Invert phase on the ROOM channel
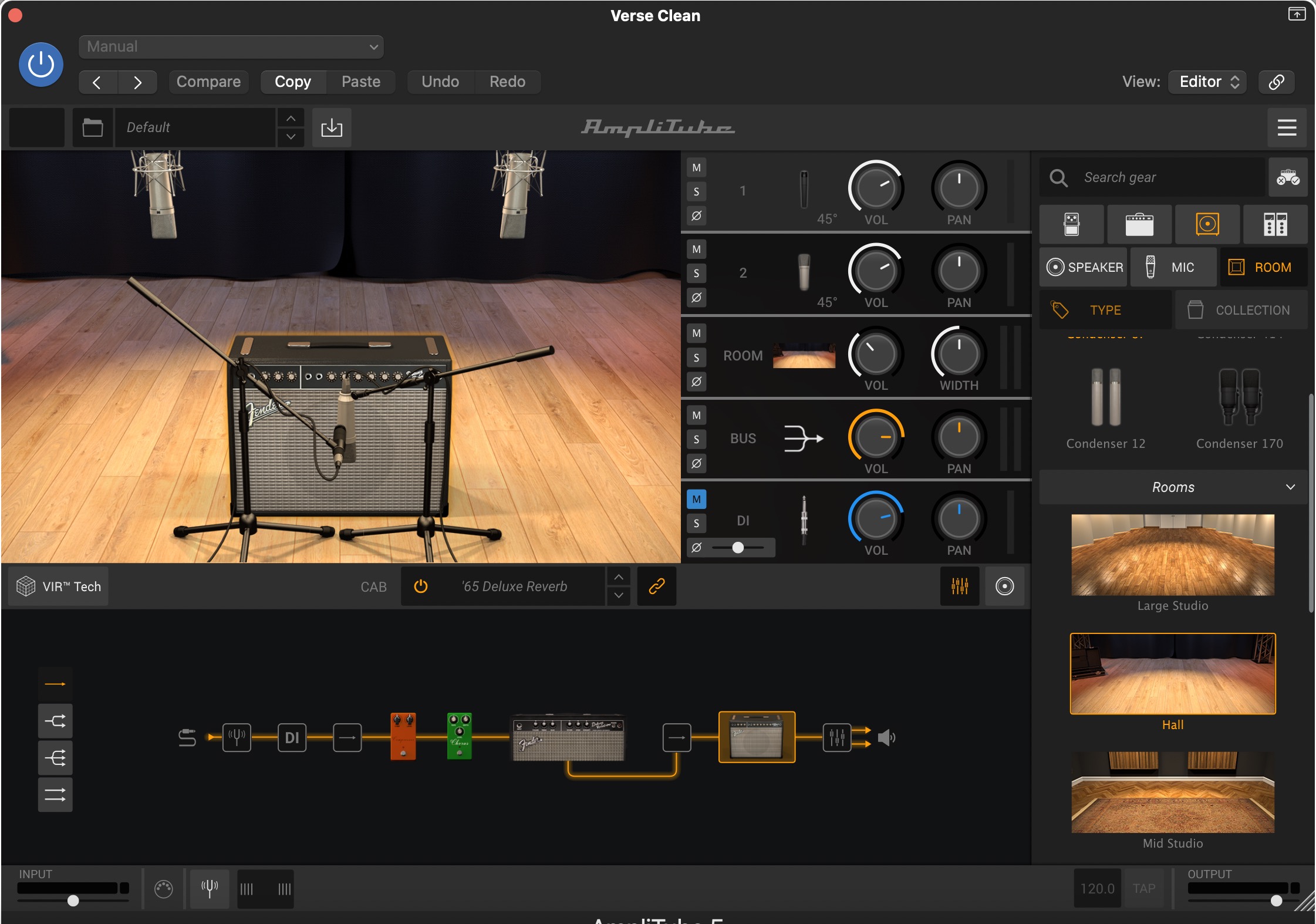Screen dimensions: 1316x924 coord(696,382)
